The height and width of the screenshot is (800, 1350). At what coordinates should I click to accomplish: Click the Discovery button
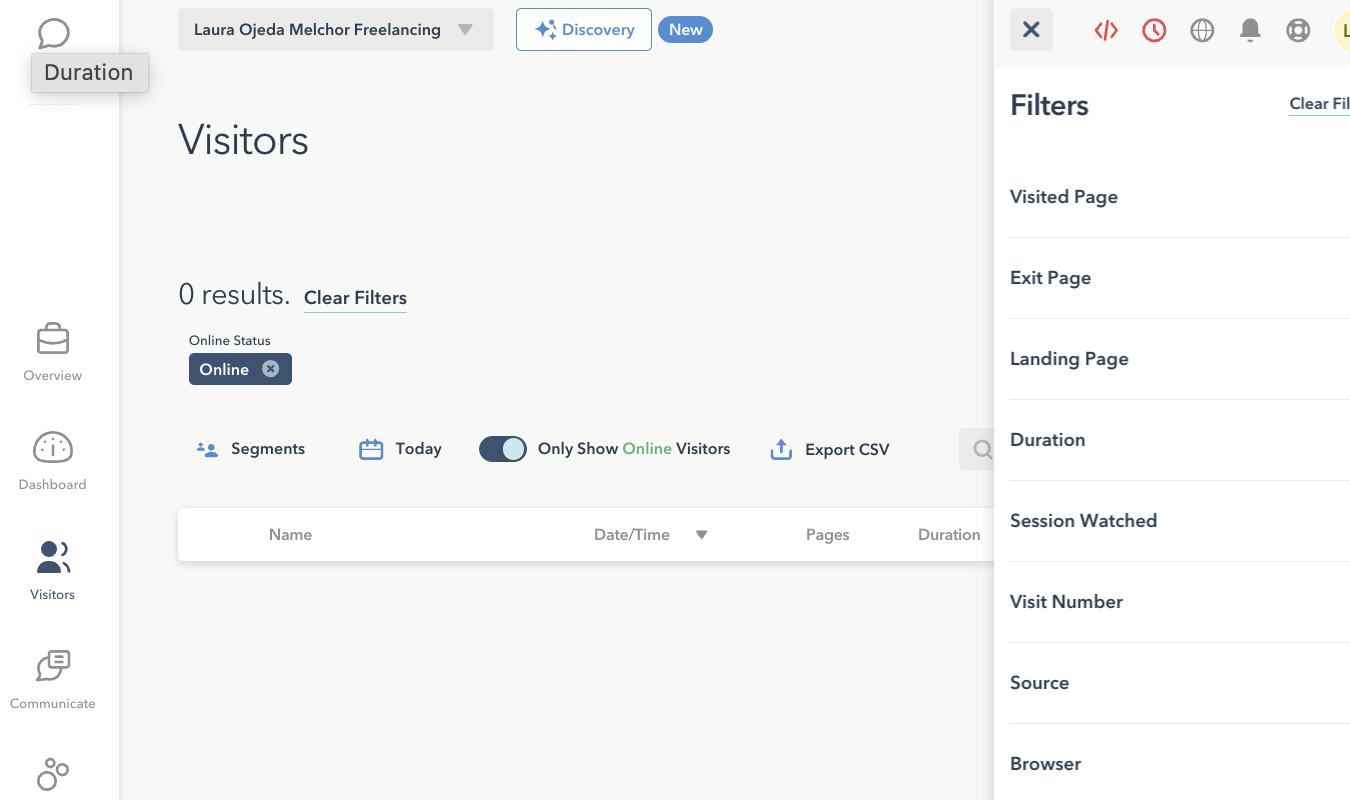click(x=584, y=30)
